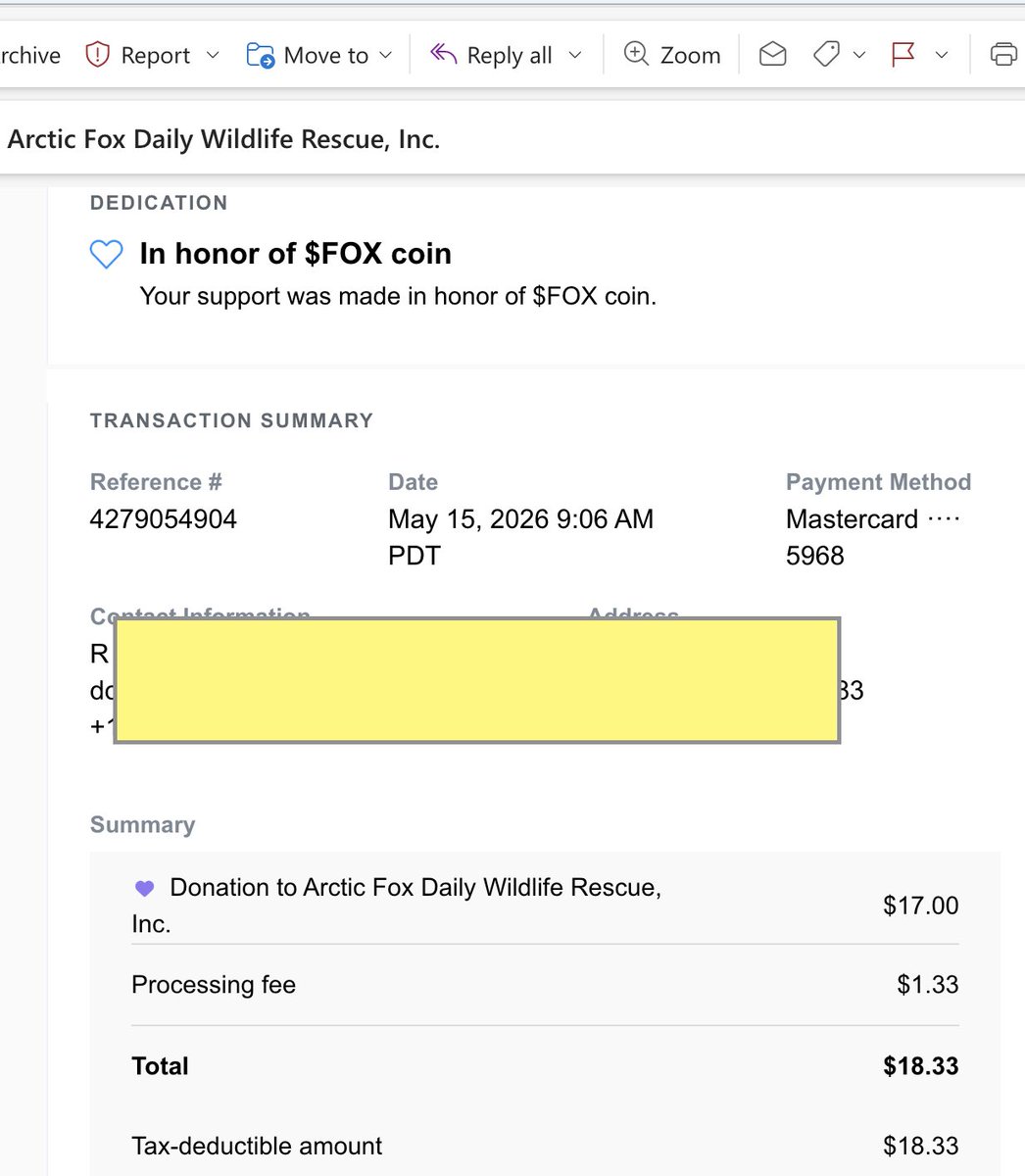
Task: Click the blue heart dedication icon
Action: pyautogui.click(x=106, y=255)
